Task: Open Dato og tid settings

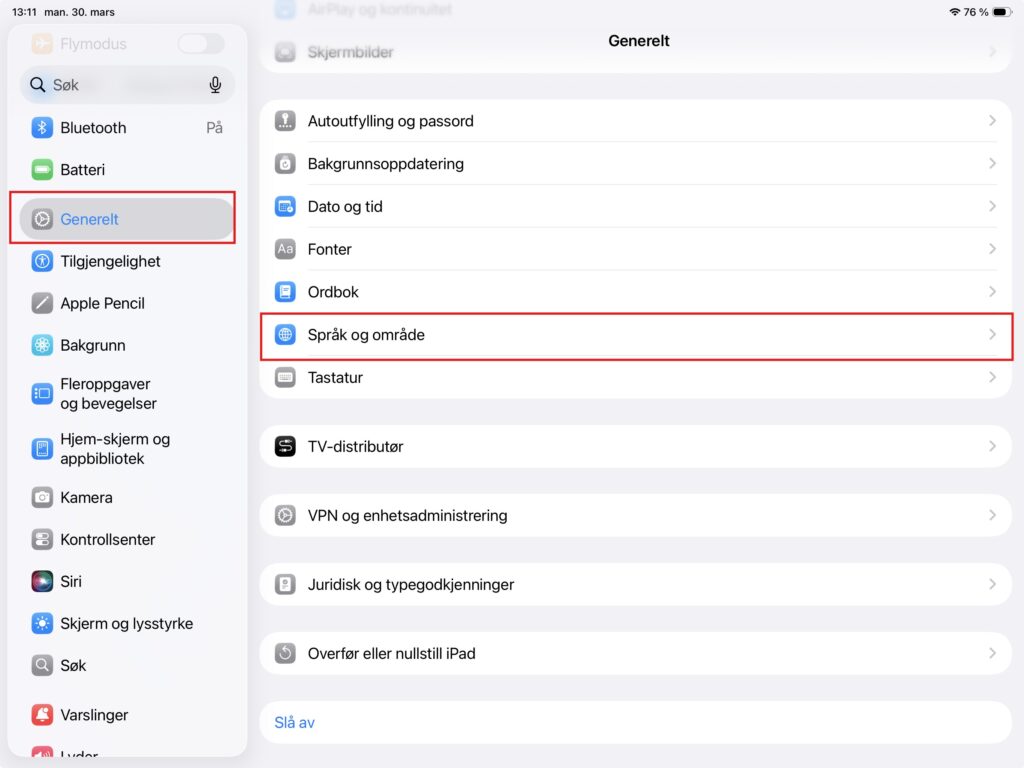Action: tap(635, 206)
